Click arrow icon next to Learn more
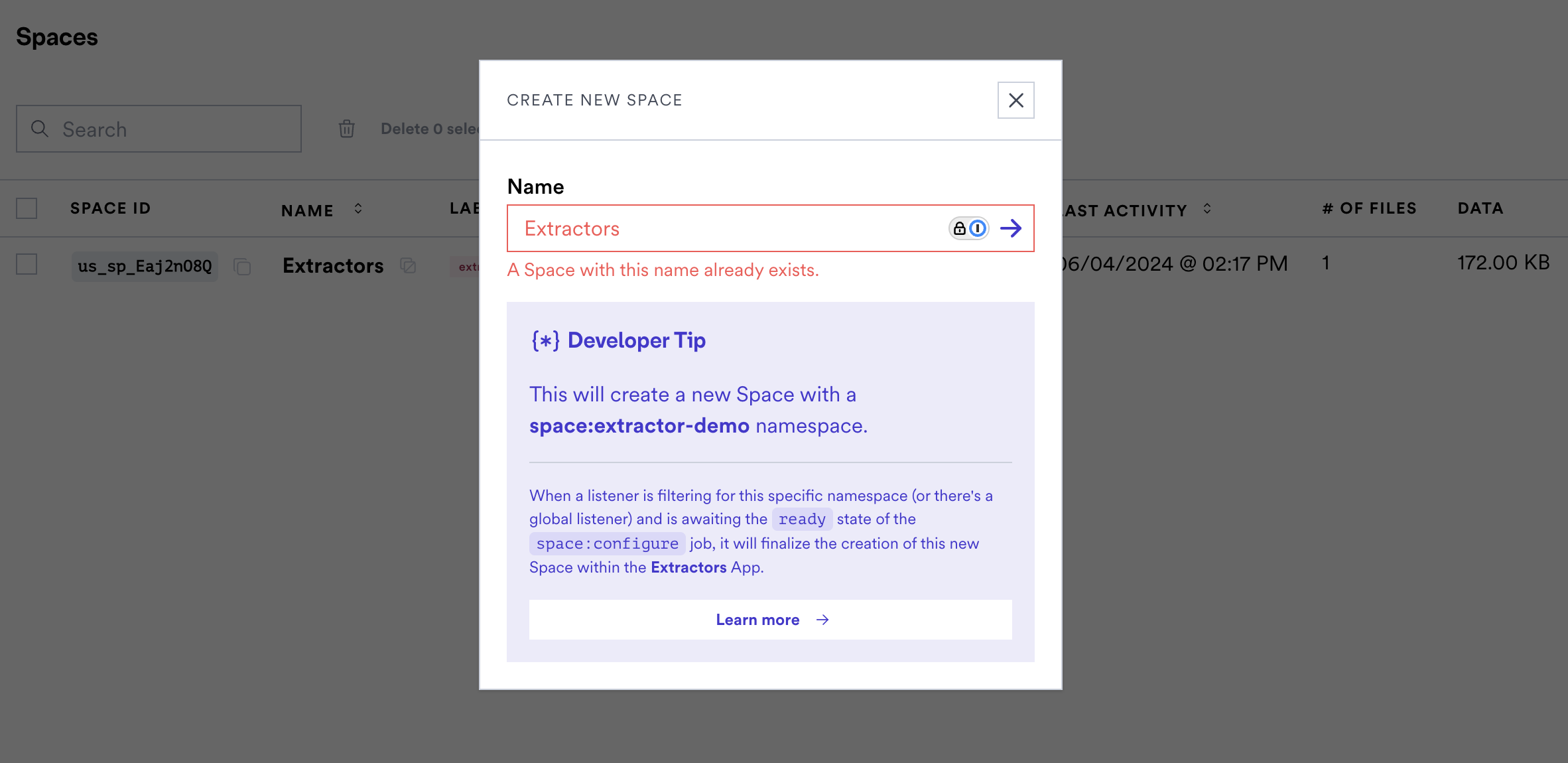The height and width of the screenshot is (763, 1568). click(x=822, y=620)
